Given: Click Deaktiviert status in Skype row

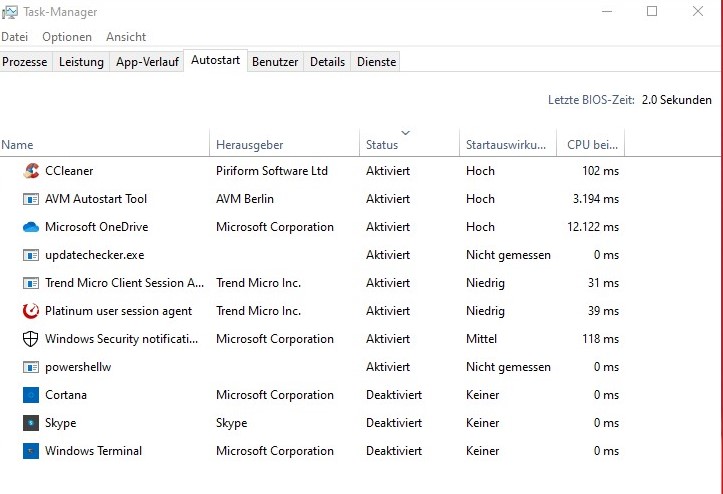Looking at the screenshot, I should [x=394, y=423].
